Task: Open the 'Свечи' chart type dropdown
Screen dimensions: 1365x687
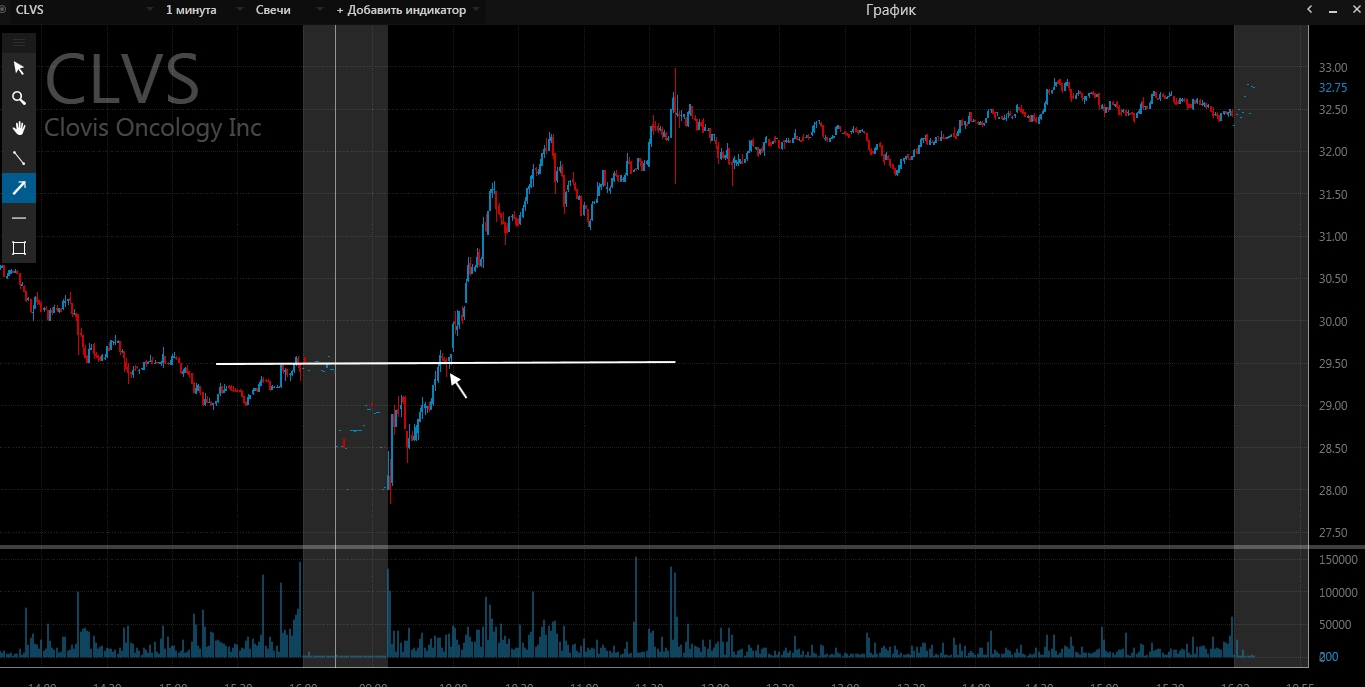Action: (x=290, y=10)
